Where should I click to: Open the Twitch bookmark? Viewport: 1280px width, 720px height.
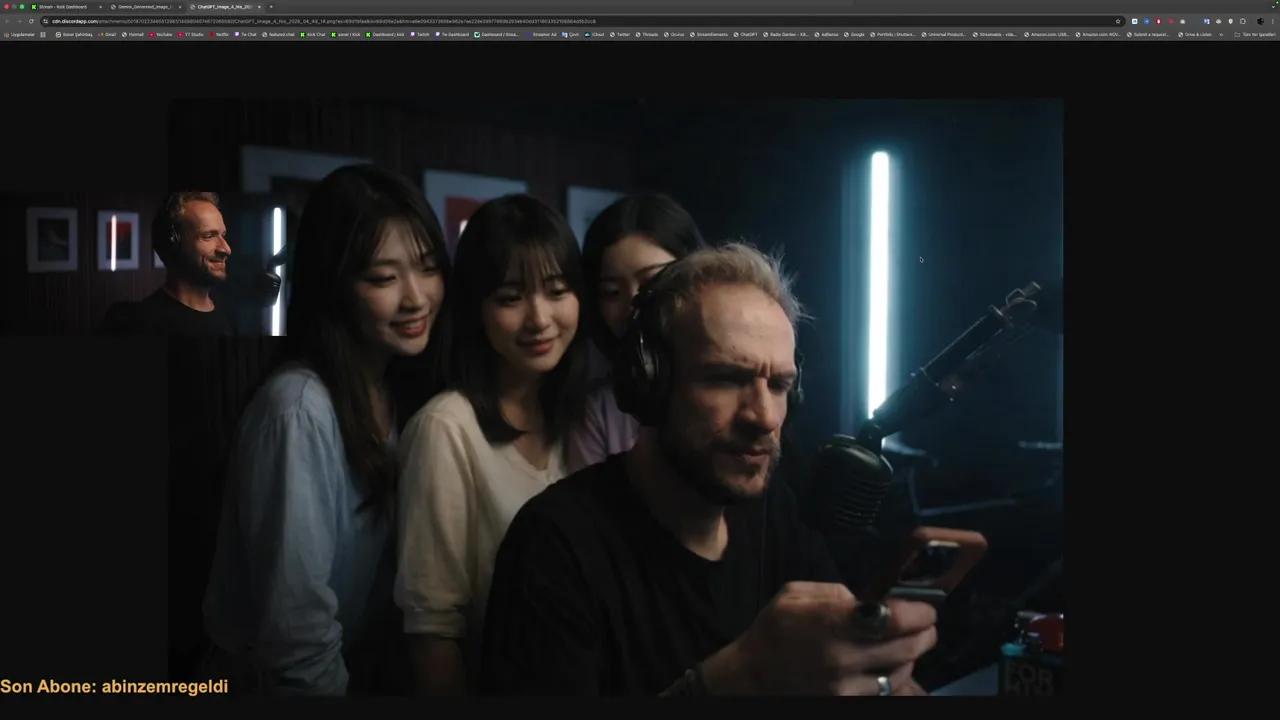coord(420,34)
